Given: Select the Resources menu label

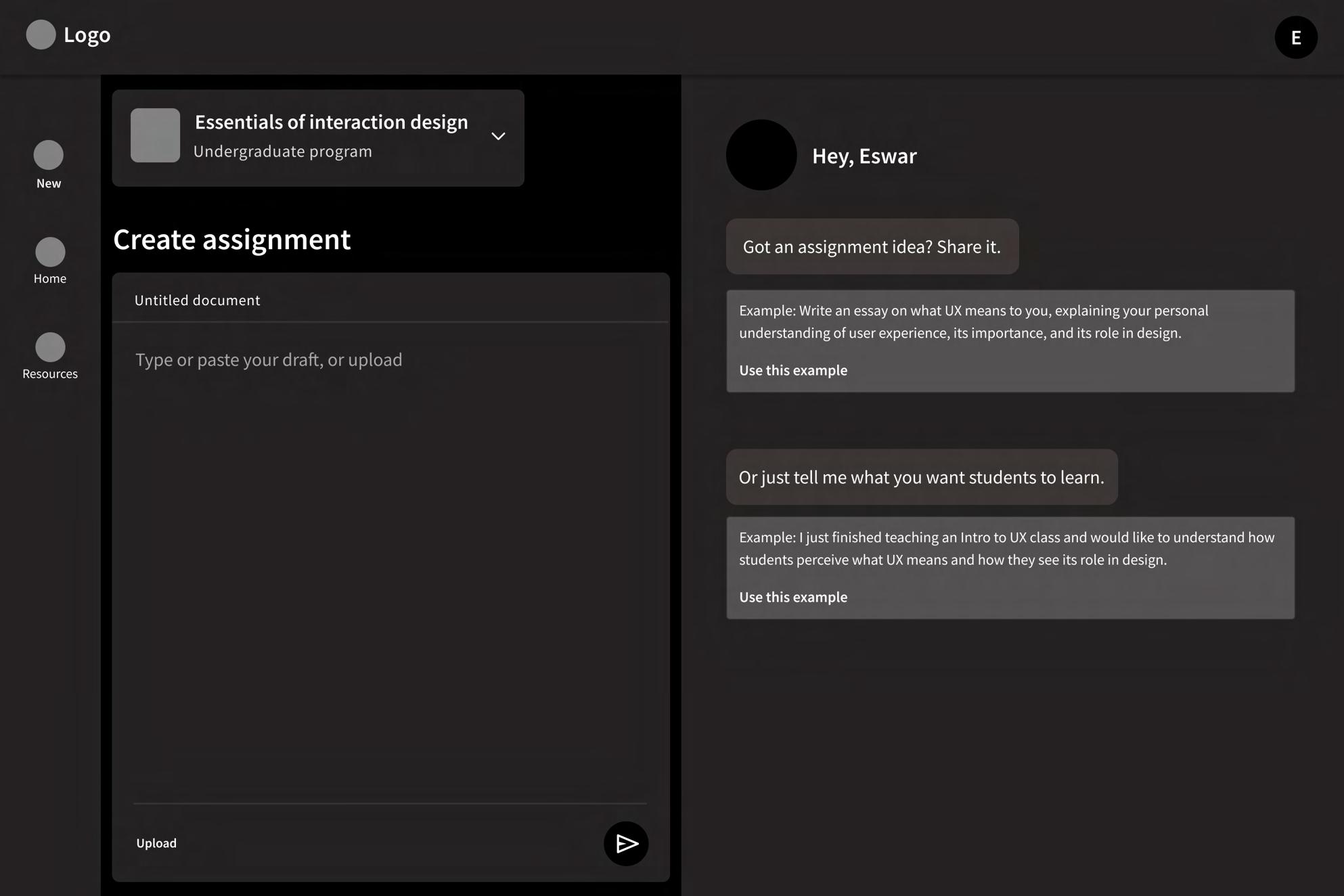Looking at the screenshot, I should pyautogui.click(x=50, y=374).
